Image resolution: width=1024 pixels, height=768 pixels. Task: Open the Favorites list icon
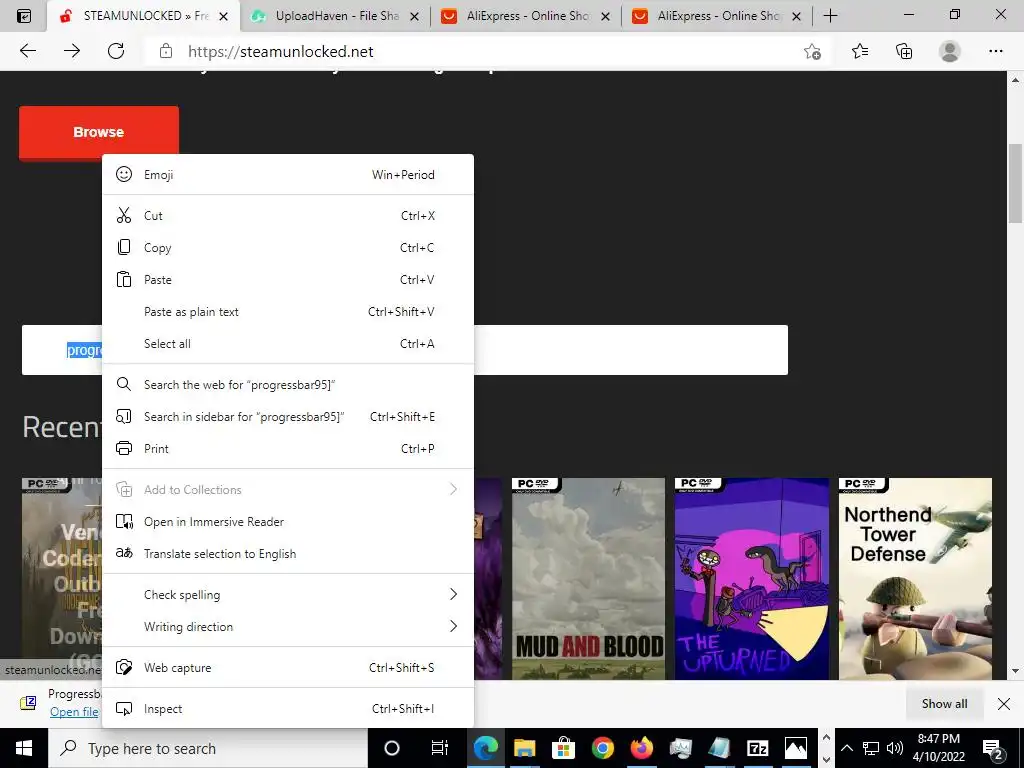click(x=860, y=51)
